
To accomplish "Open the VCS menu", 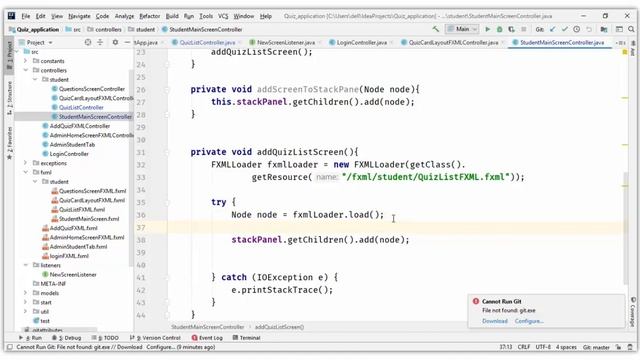I will pos(223,16).
